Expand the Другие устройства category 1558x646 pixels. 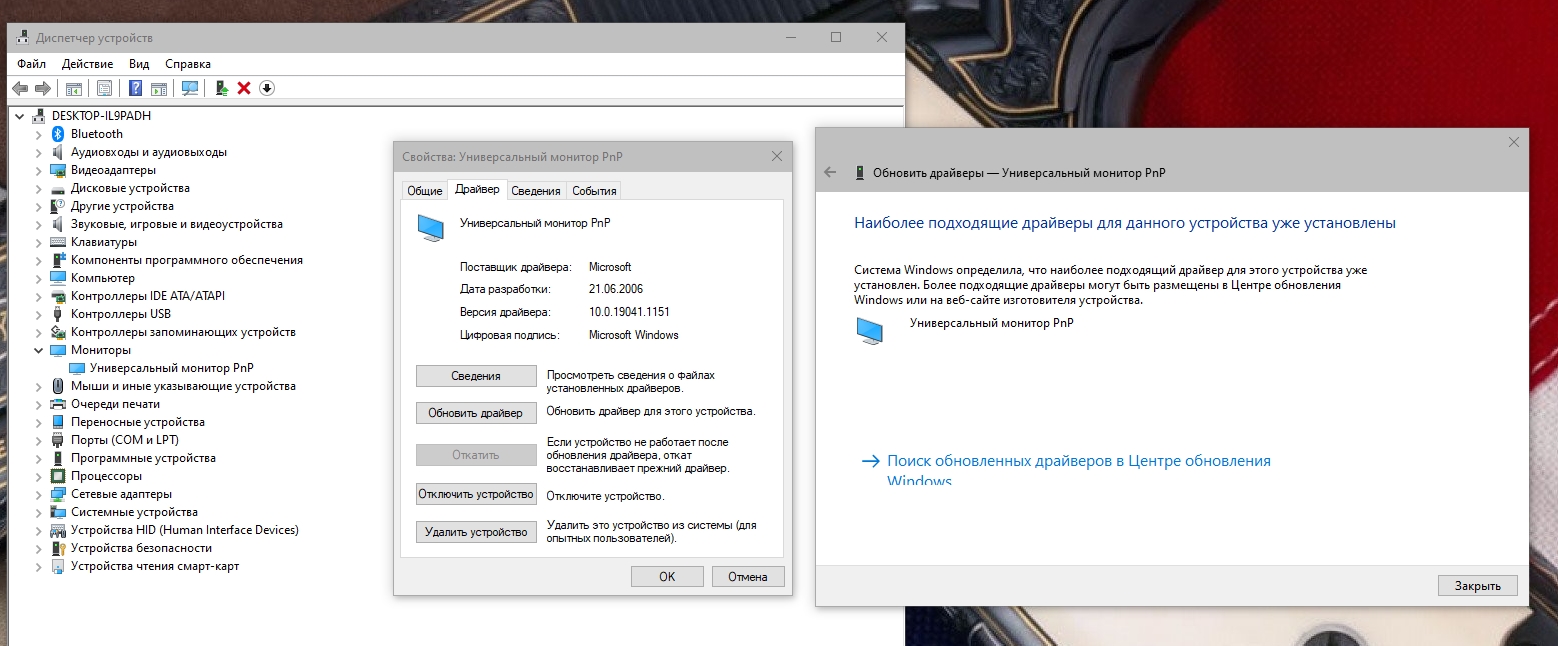click(x=38, y=206)
